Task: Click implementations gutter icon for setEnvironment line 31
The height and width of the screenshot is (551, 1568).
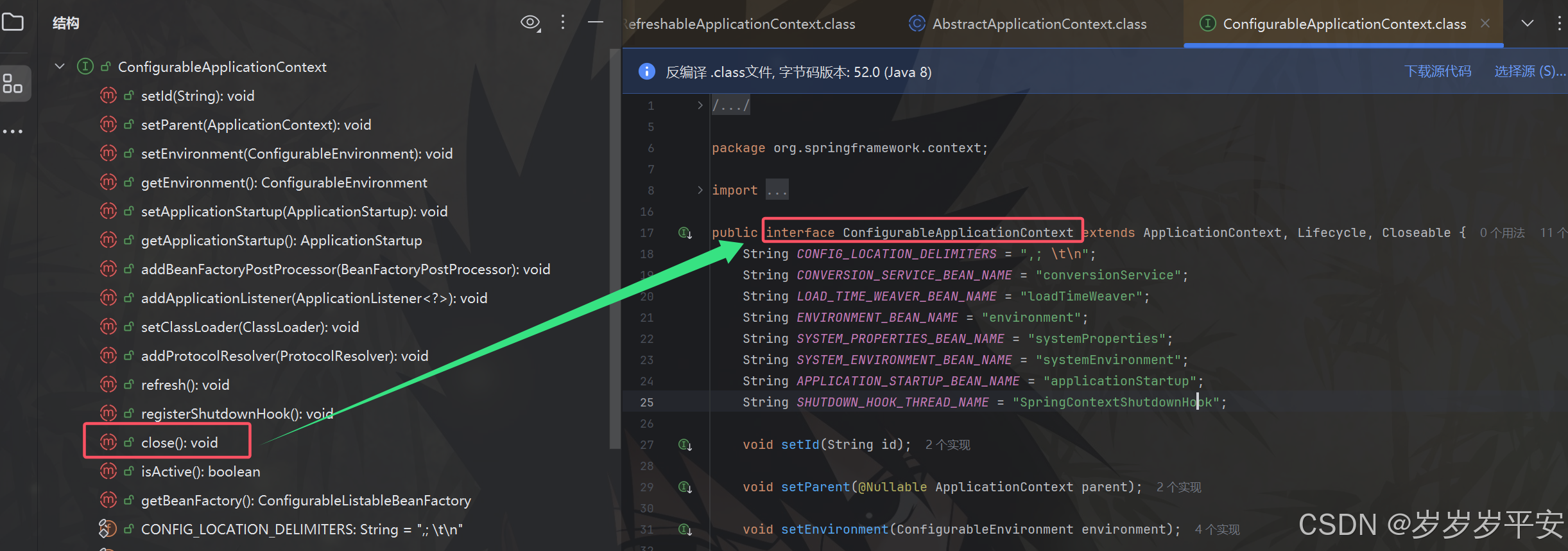Action: pos(685,529)
